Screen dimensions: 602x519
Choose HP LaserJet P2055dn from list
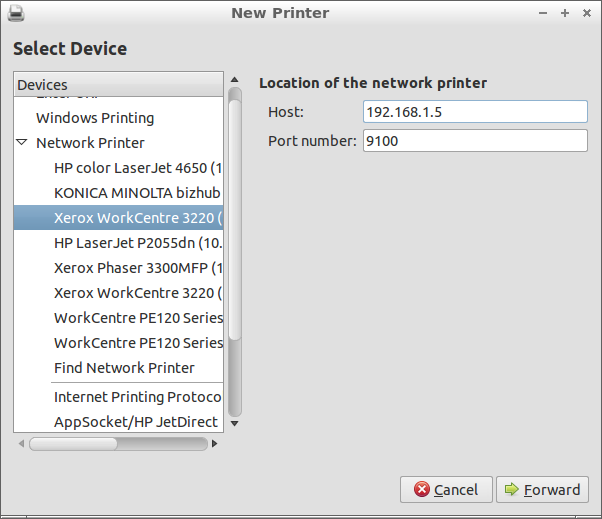pyautogui.click(x=137, y=242)
